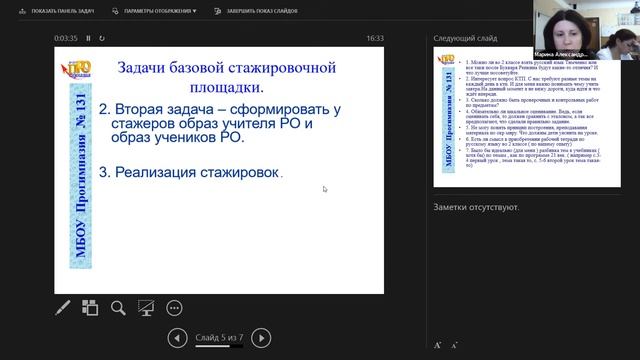Select the pen and laser pointer tool
Screen dimensions: 640x360
point(63,308)
